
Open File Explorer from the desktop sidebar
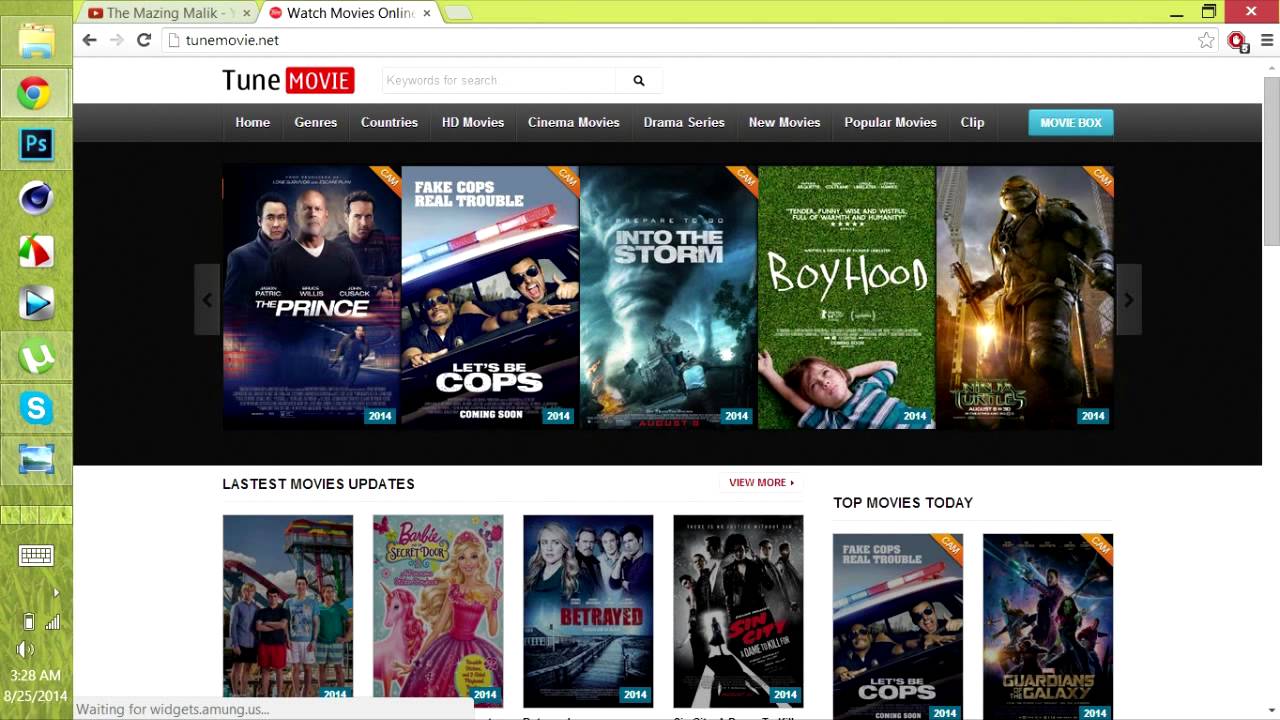pos(36,42)
